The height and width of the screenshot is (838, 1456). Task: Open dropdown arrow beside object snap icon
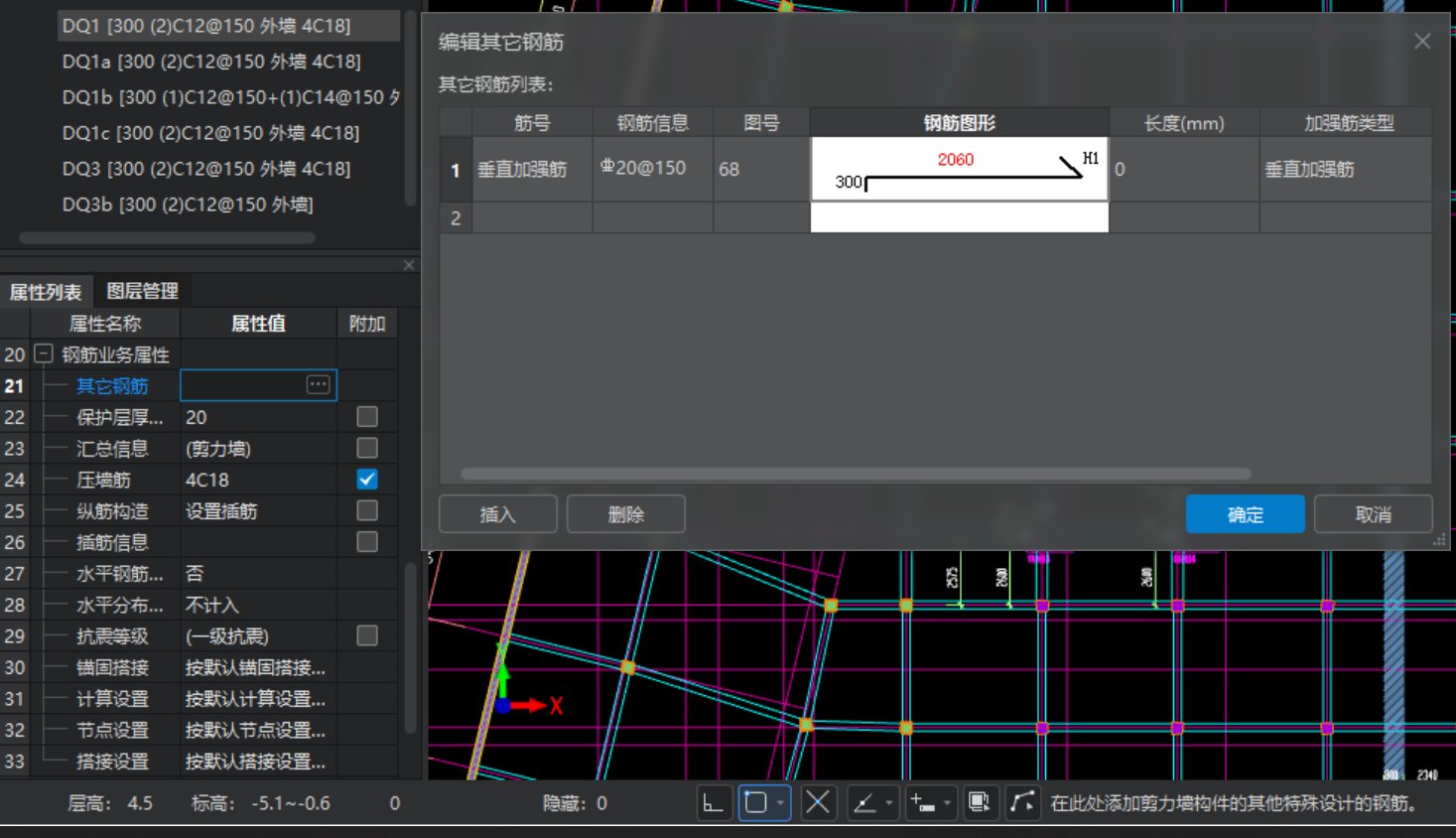click(781, 802)
